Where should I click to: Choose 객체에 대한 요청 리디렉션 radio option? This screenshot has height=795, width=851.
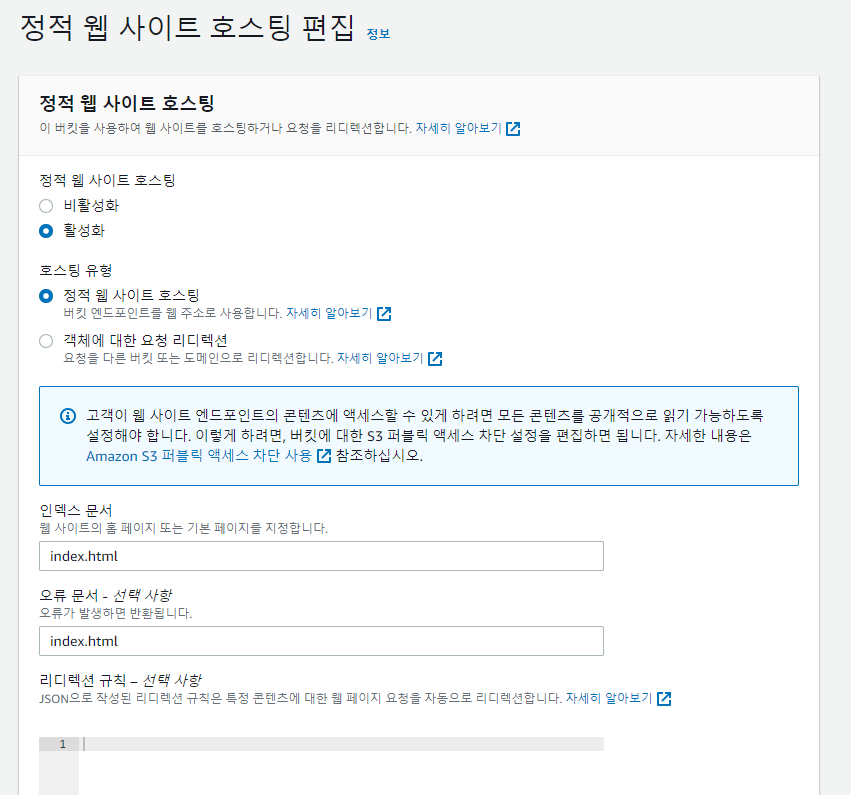(x=46, y=341)
